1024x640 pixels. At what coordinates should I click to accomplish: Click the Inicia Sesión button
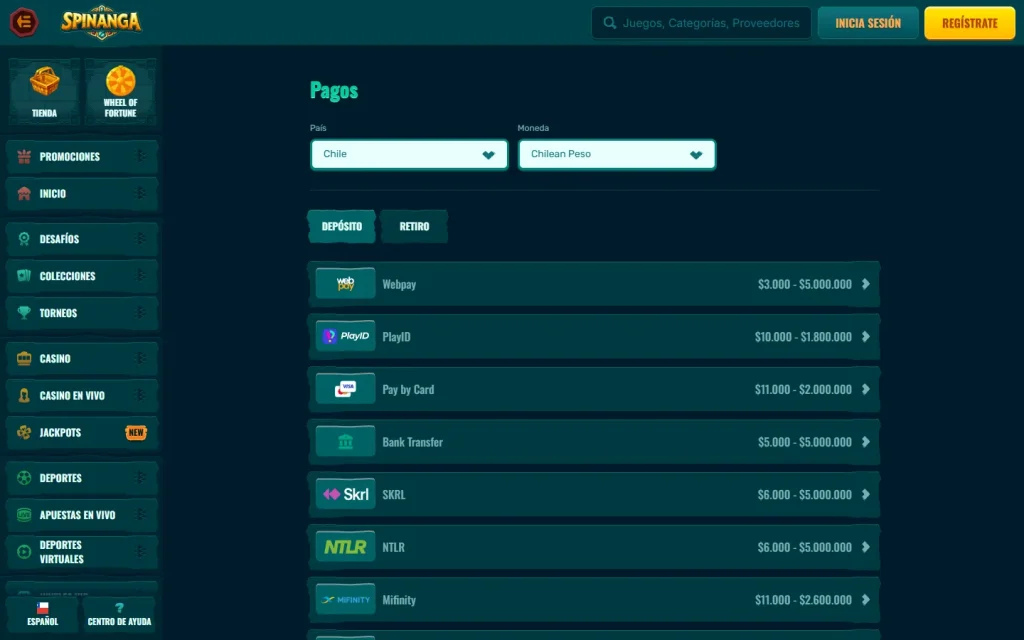(868, 23)
